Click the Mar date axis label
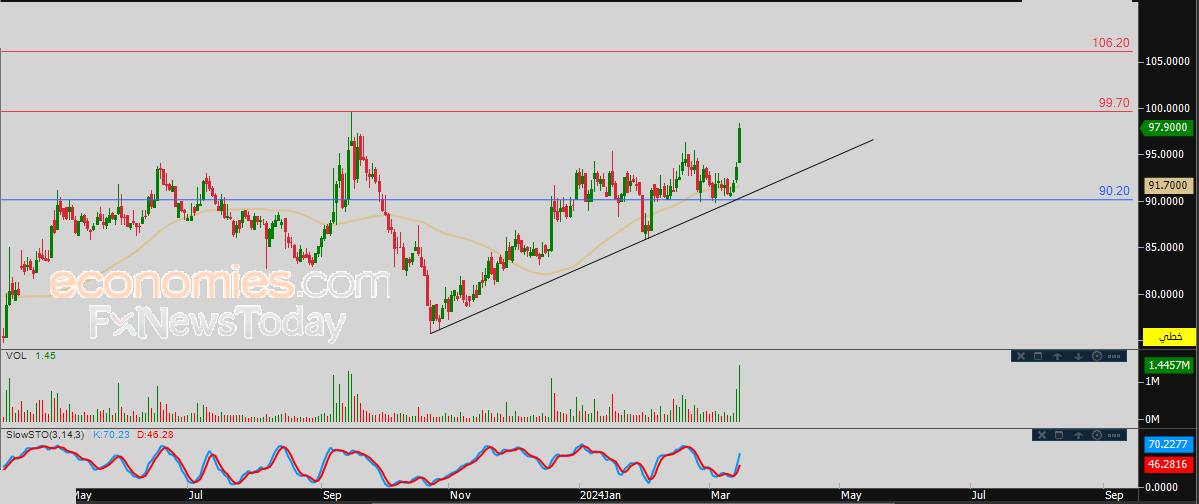Viewport: 1199px width, 504px height. pyautogui.click(x=719, y=496)
